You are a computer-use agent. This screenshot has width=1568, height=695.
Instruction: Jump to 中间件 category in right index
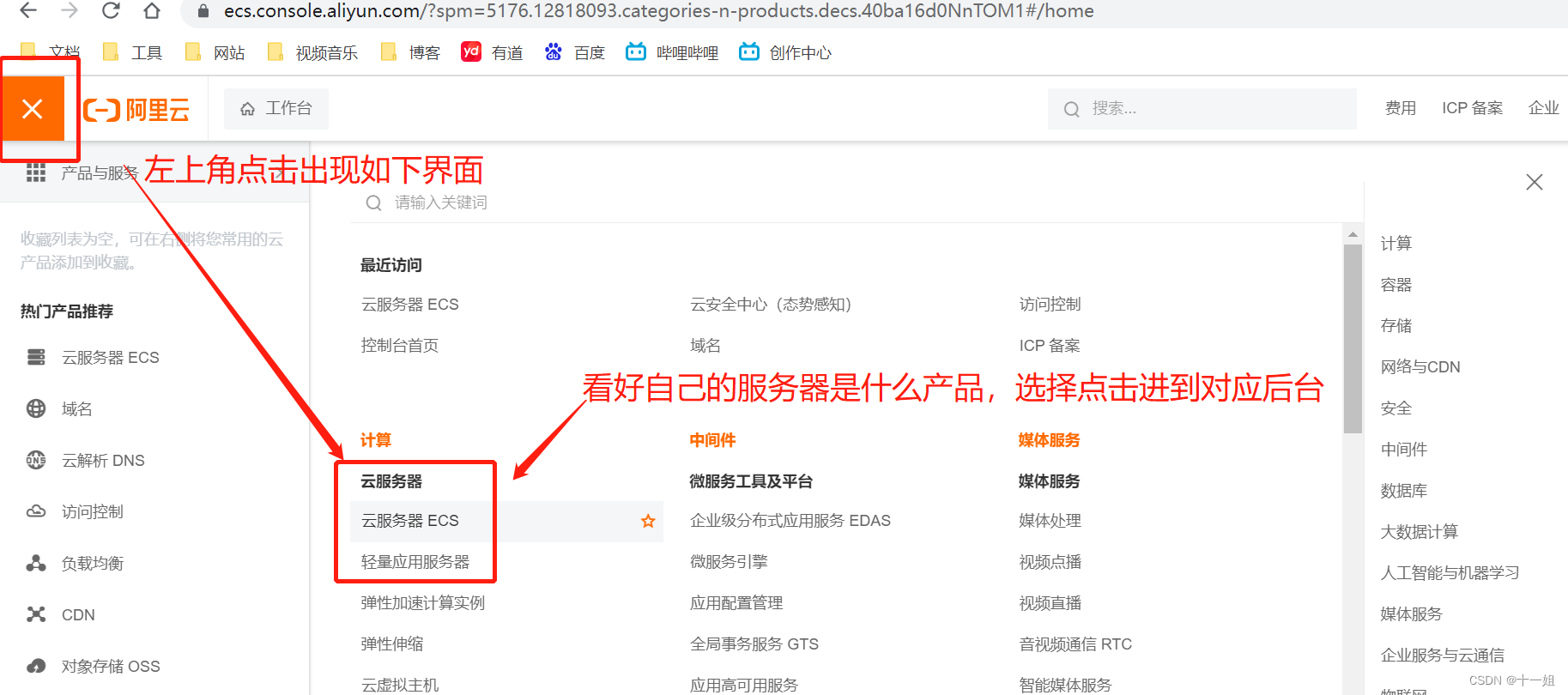coord(1404,450)
